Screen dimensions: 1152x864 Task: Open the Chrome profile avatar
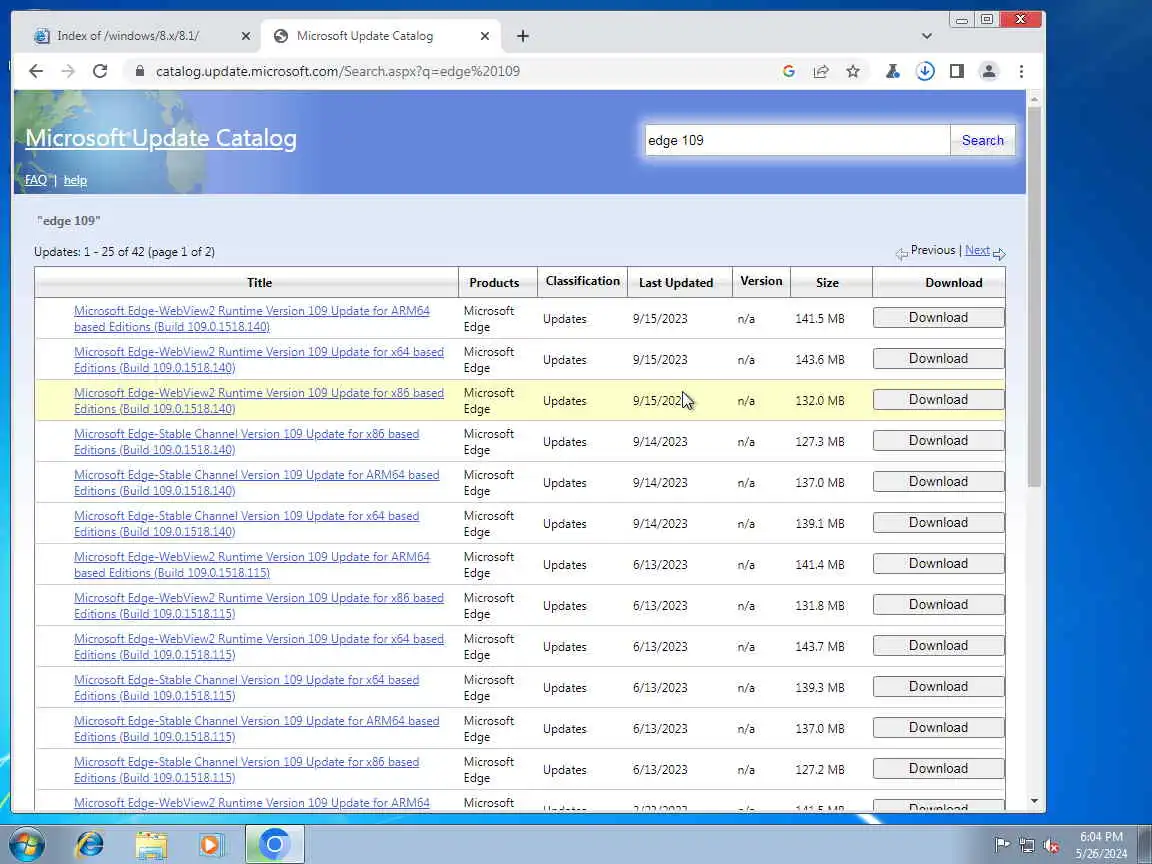989,71
